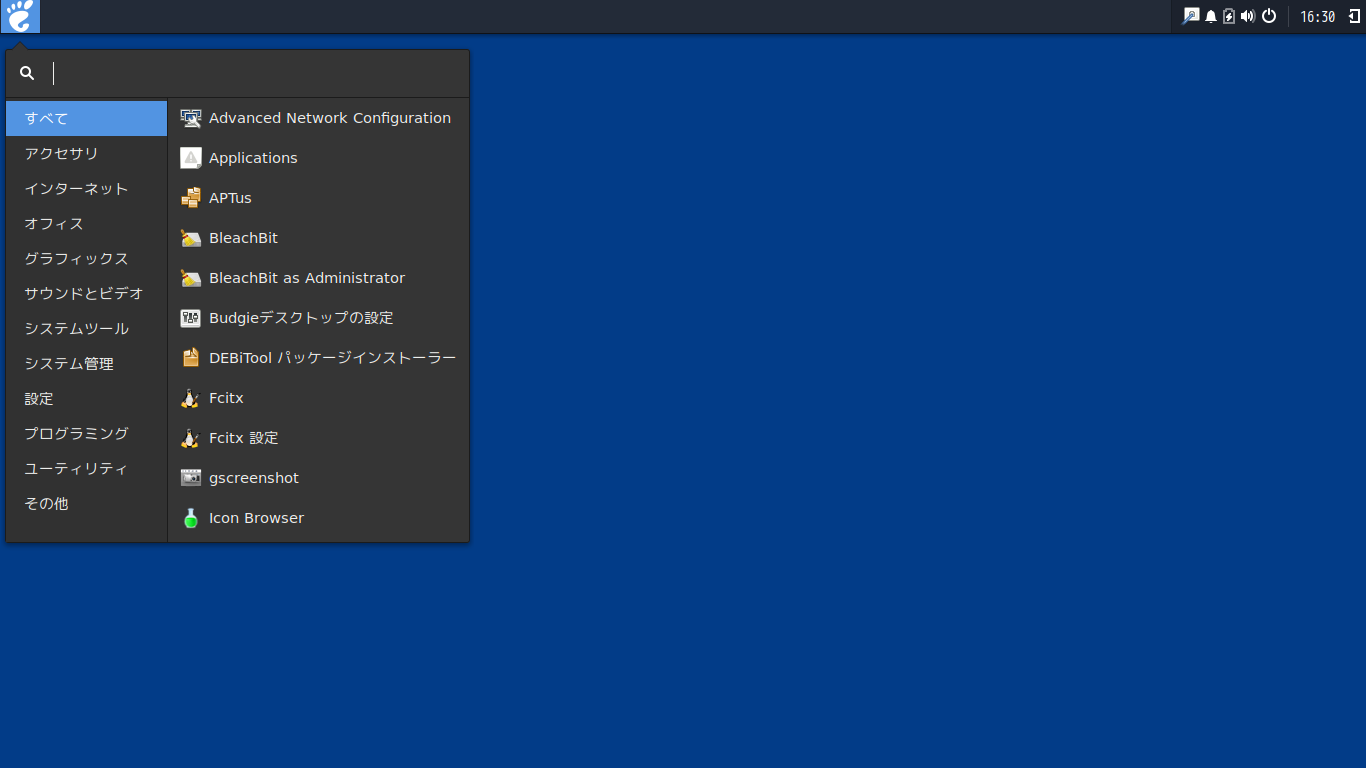Image resolution: width=1366 pixels, height=768 pixels.
Task: Click the Fcitx penguin icon
Action: (x=190, y=398)
